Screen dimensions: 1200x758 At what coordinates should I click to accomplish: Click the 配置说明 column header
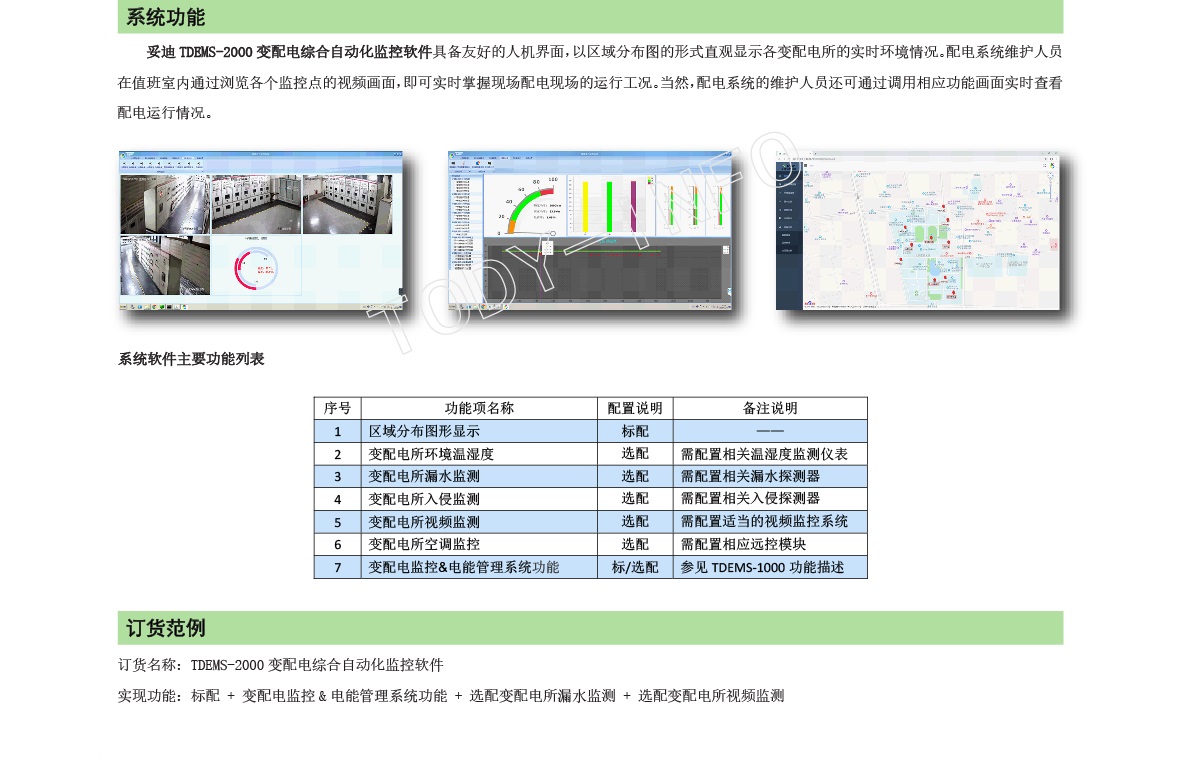[x=635, y=408]
